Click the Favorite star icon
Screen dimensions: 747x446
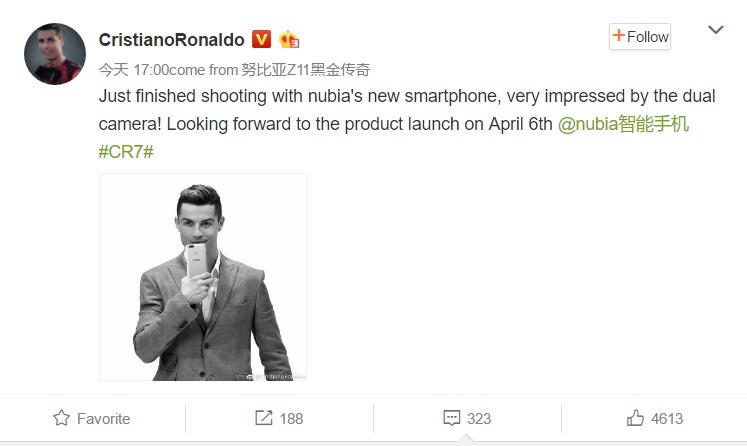click(62, 418)
